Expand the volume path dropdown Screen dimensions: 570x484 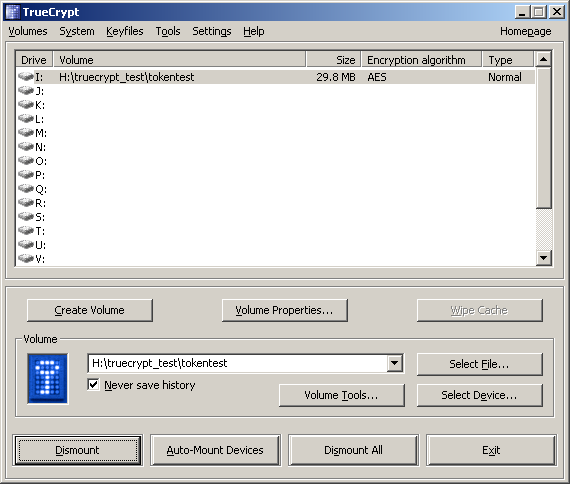pos(395,363)
